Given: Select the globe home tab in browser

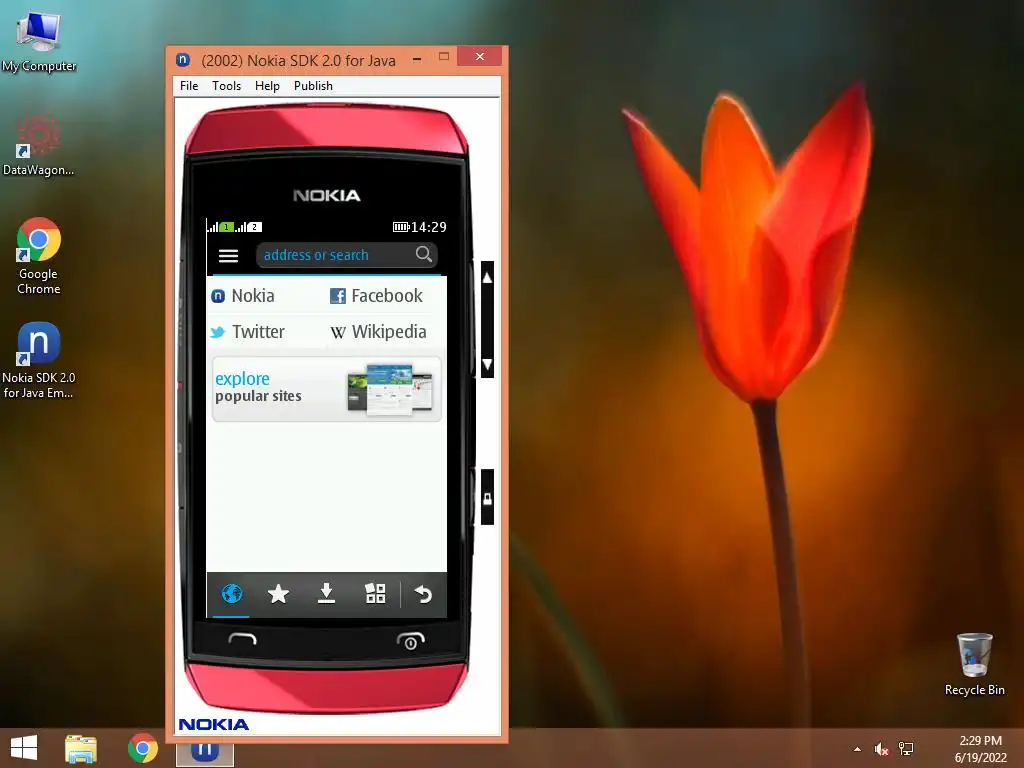Looking at the screenshot, I should click(231, 594).
